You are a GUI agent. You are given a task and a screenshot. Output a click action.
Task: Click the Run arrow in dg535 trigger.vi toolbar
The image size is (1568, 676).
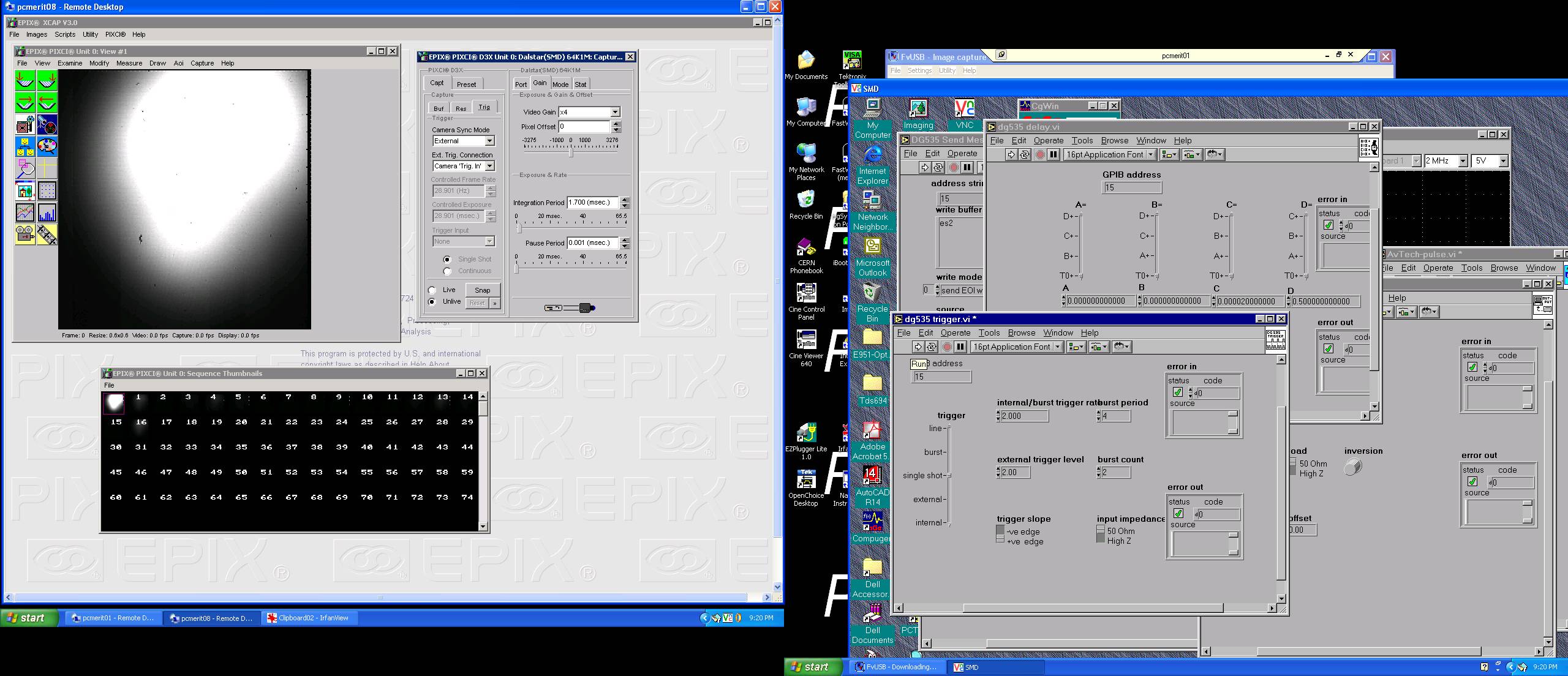[x=918, y=347]
